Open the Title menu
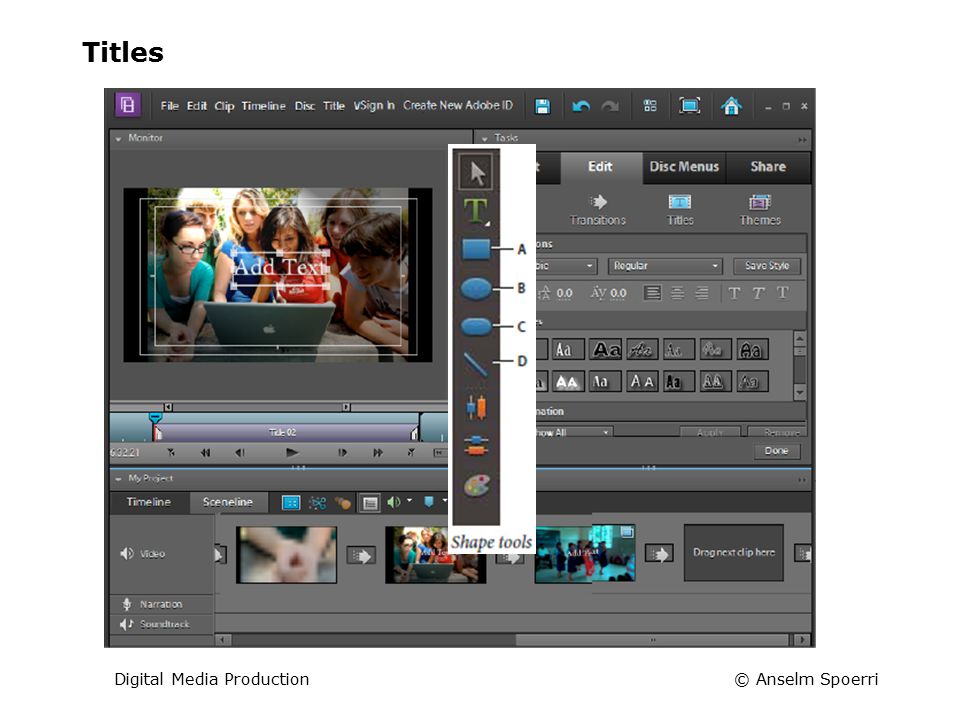 (334, 106)
